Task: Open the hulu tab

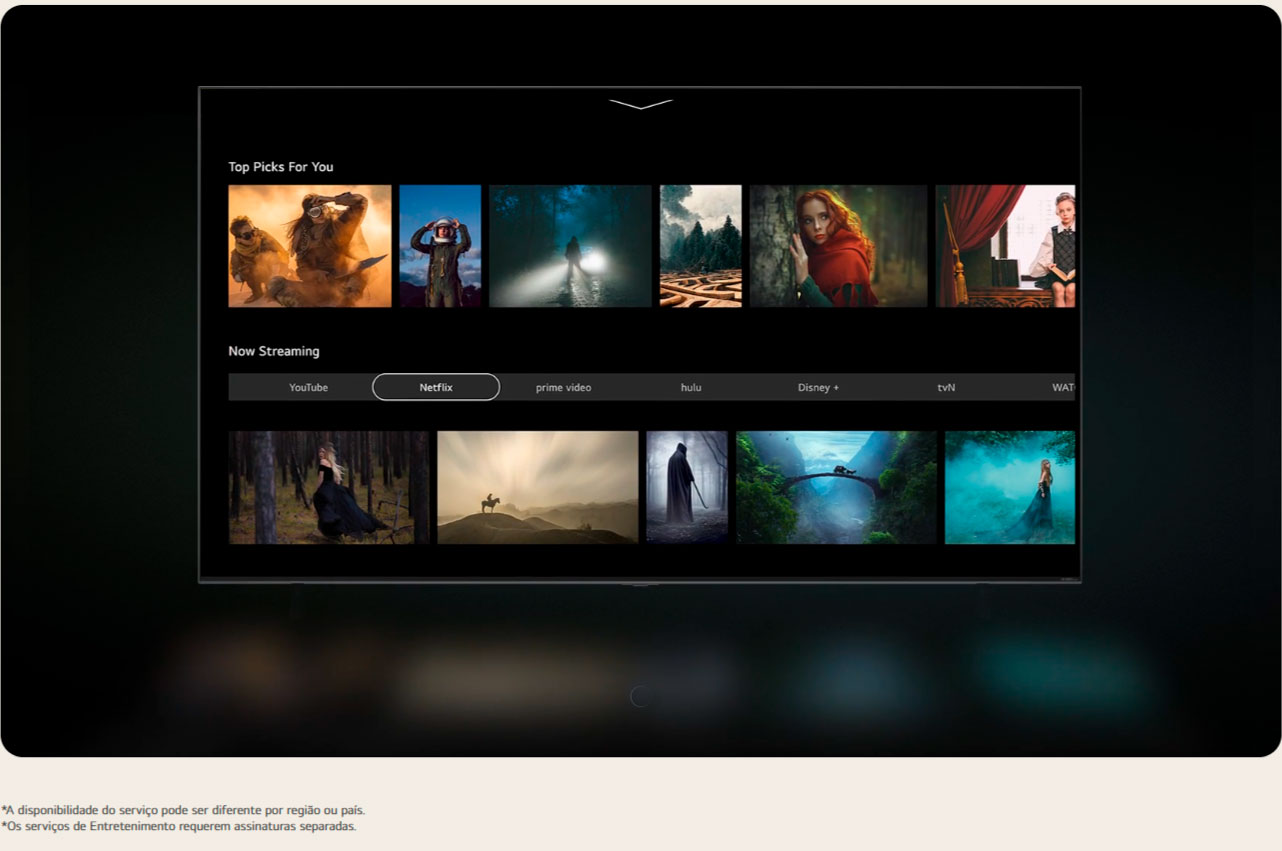Action: pos(691,387)
